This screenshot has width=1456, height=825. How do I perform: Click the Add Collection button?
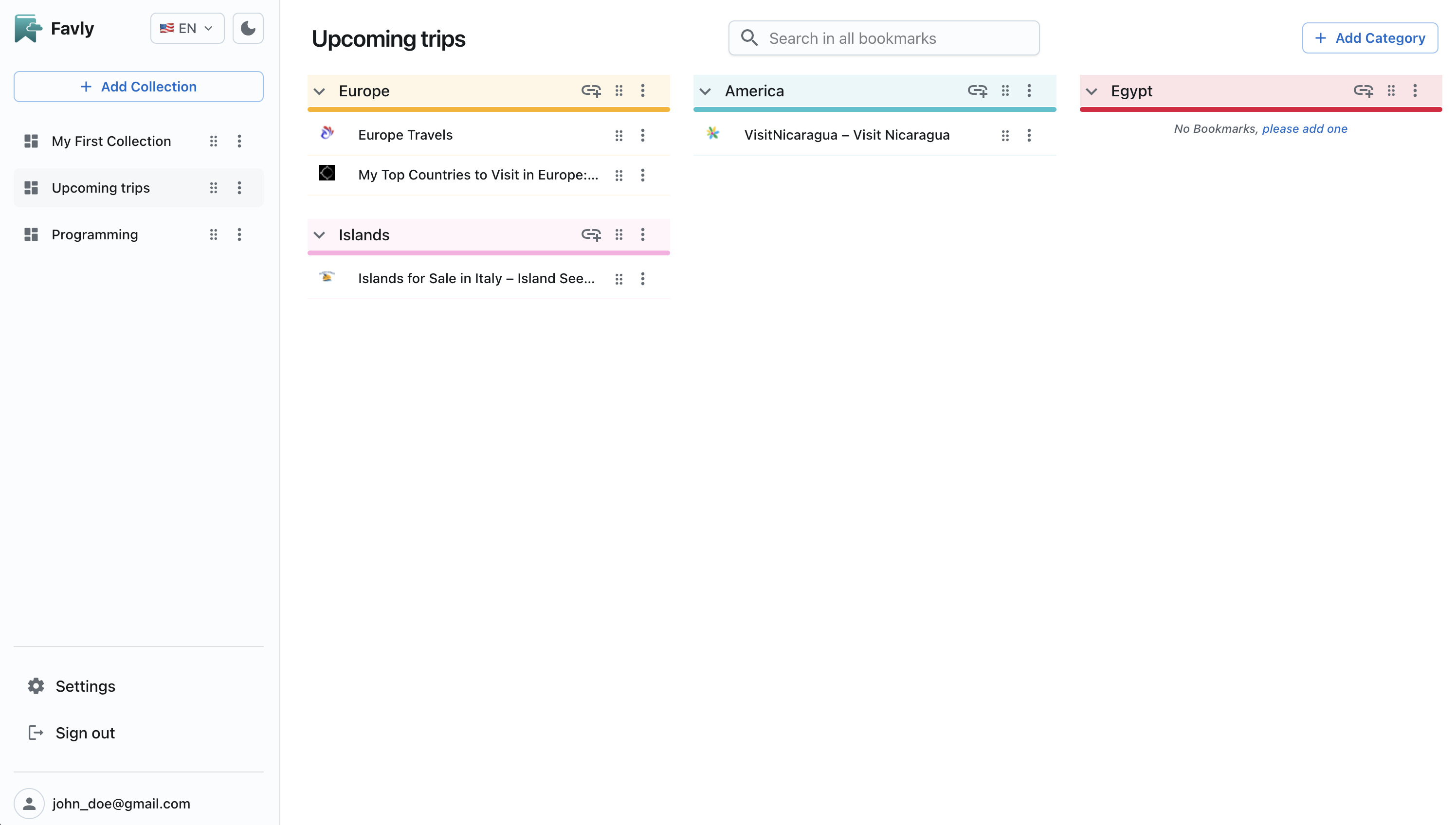point(138,87)
